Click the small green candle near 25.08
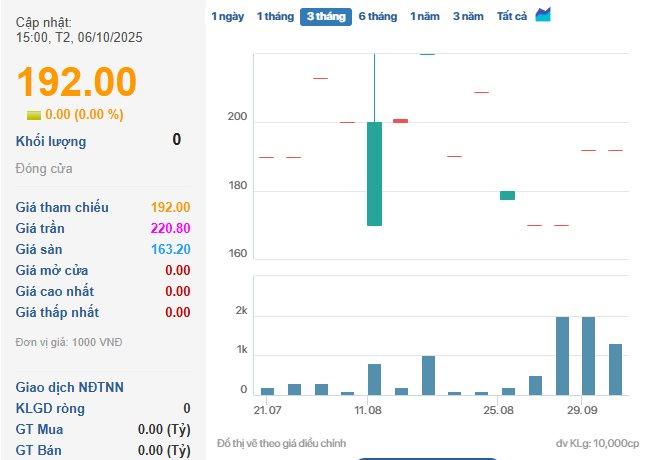This screenshot has width=652, height=460. click(508, 195)
